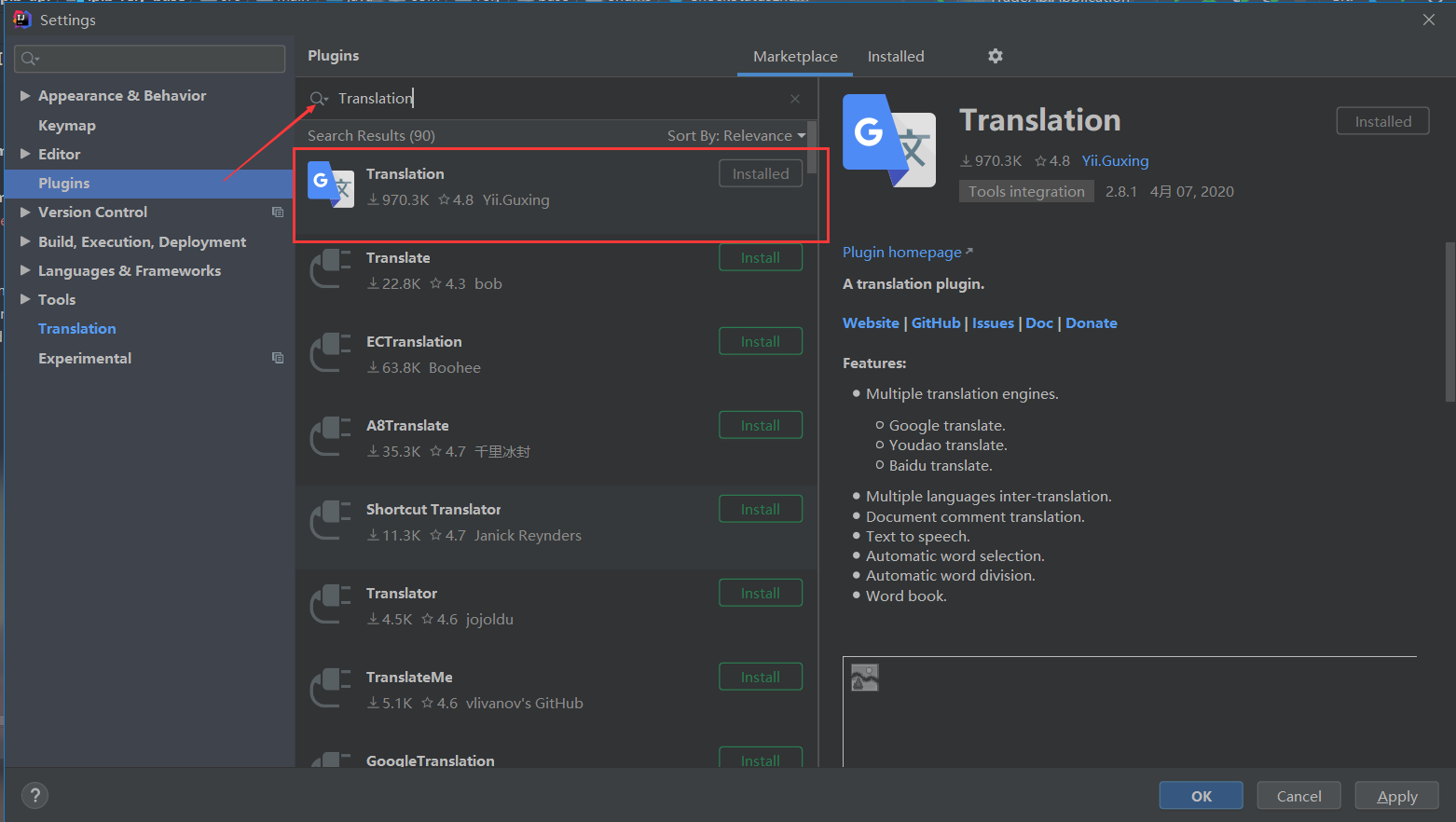1456x822 pixels.
Task: Click Installed button in plugin details header
Action: tap(1382, 121)
